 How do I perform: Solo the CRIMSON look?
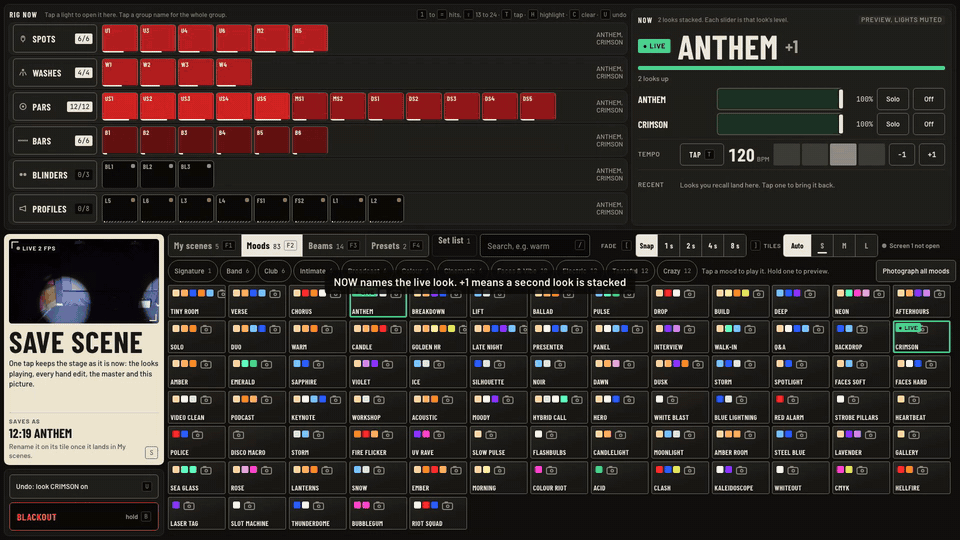coord(893,124)
